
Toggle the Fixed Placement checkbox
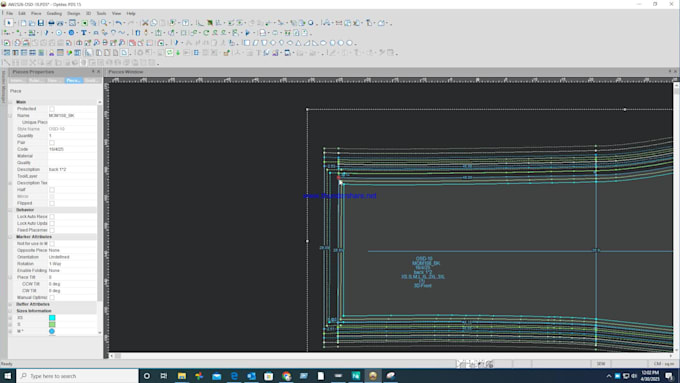point(52,230)
